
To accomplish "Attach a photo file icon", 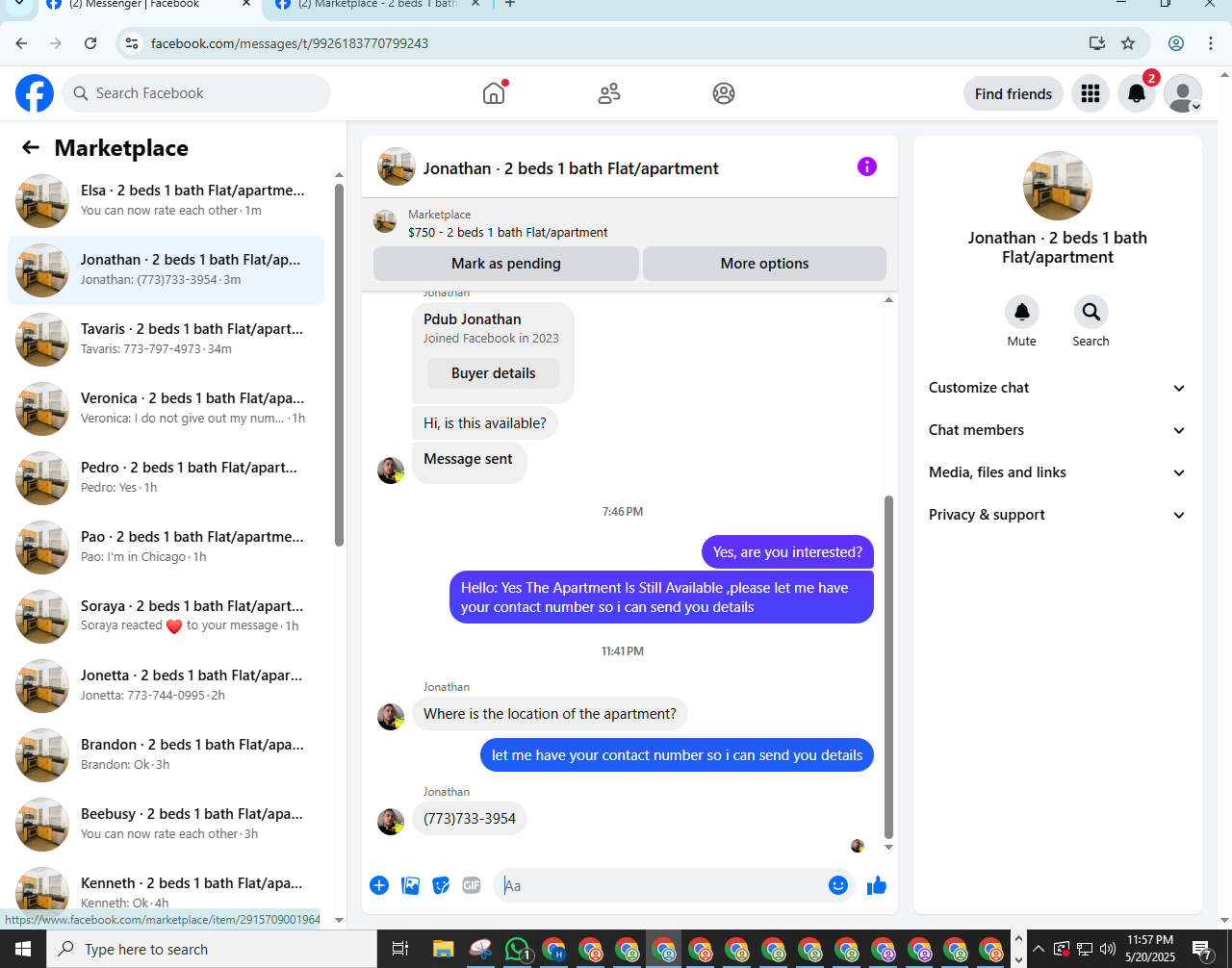I will click(410, 885).
